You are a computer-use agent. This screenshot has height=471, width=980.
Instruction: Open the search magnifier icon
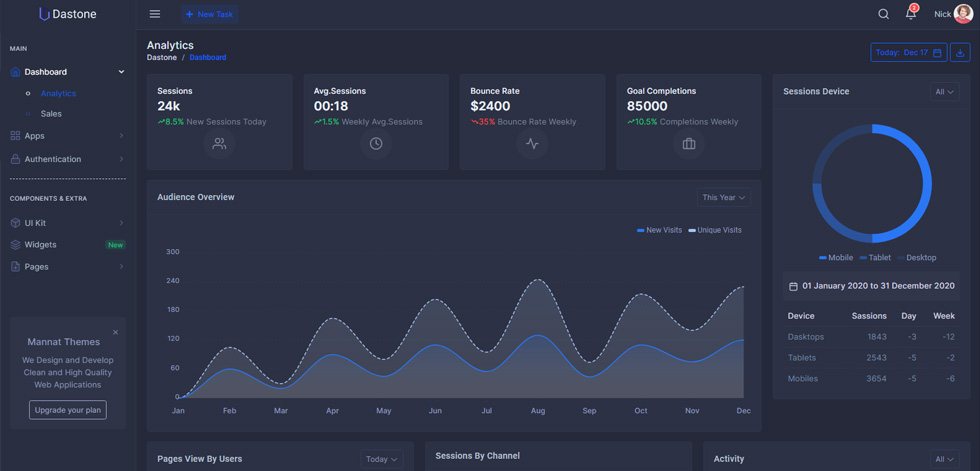(x=883, y=14)
